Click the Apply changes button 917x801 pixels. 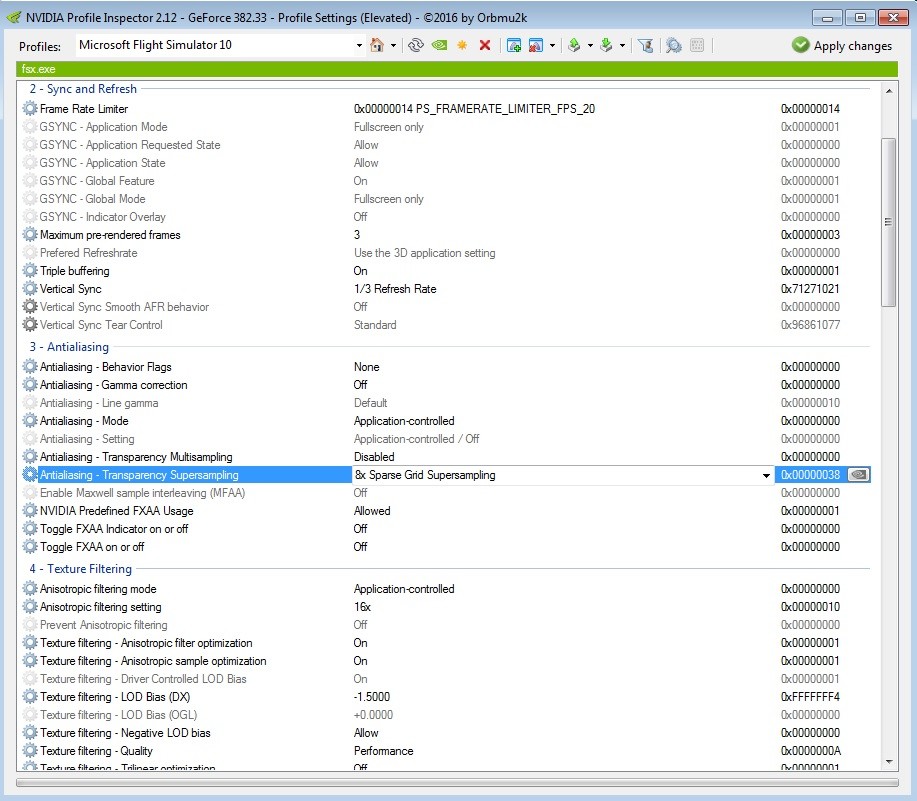point(842,46)
